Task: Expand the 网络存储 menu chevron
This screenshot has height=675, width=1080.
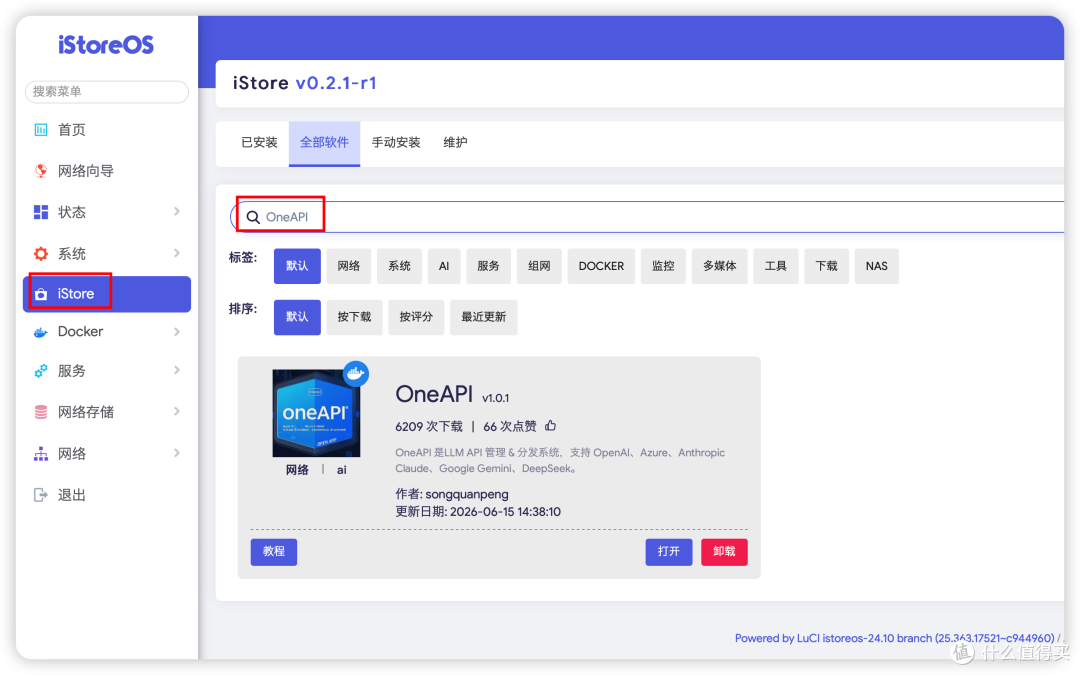Action: (x=177, y=411)
